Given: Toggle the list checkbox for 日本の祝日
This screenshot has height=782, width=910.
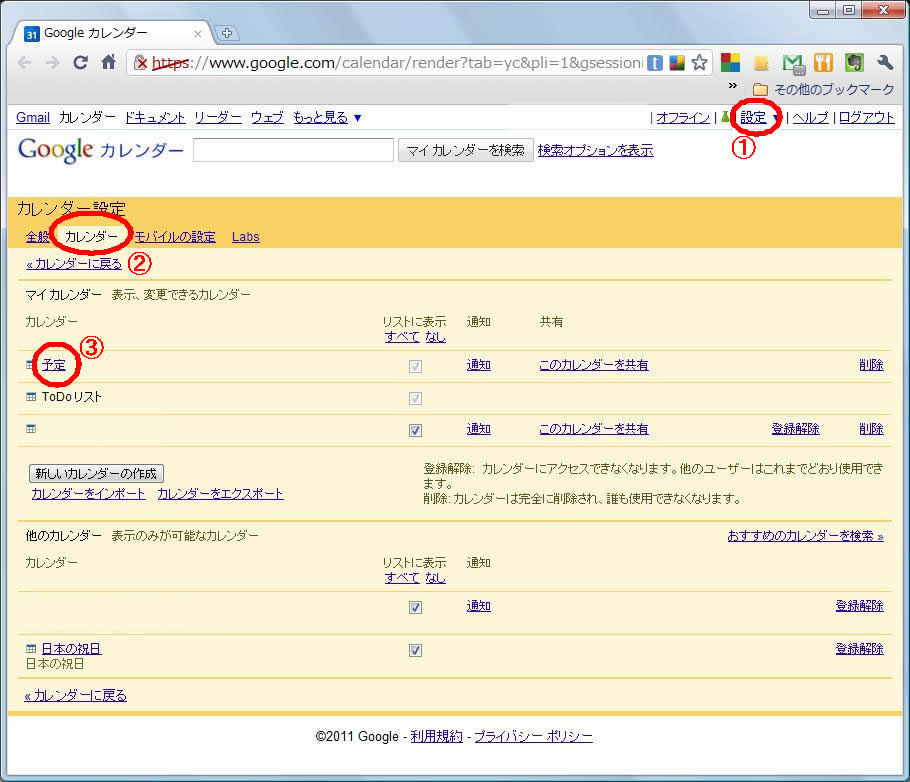Looking at the screenshot, I should 416,650.
